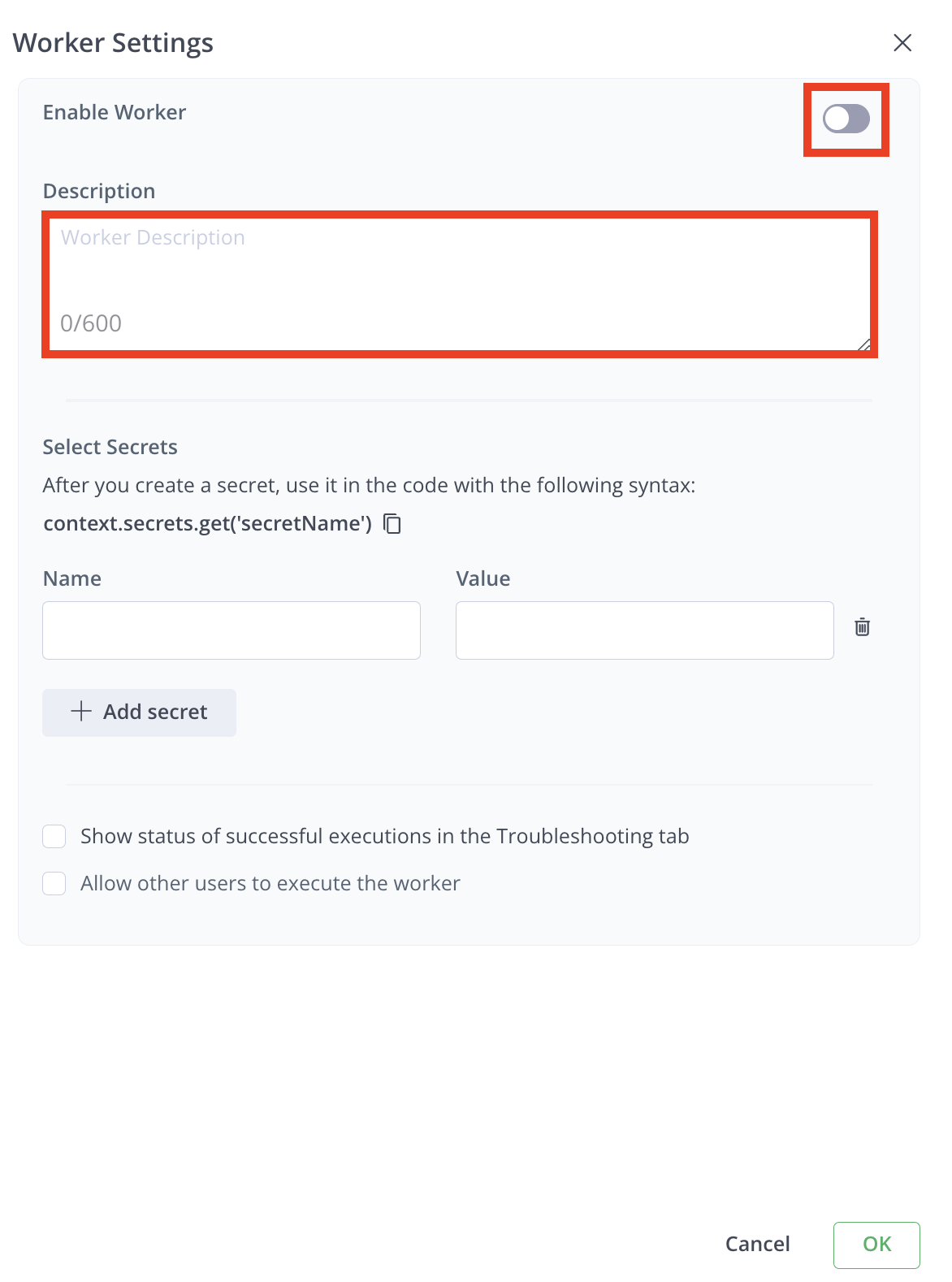Click the Description label above the text box
Viewport: 952px width, 1282px height.
click(x=98, y=191)
